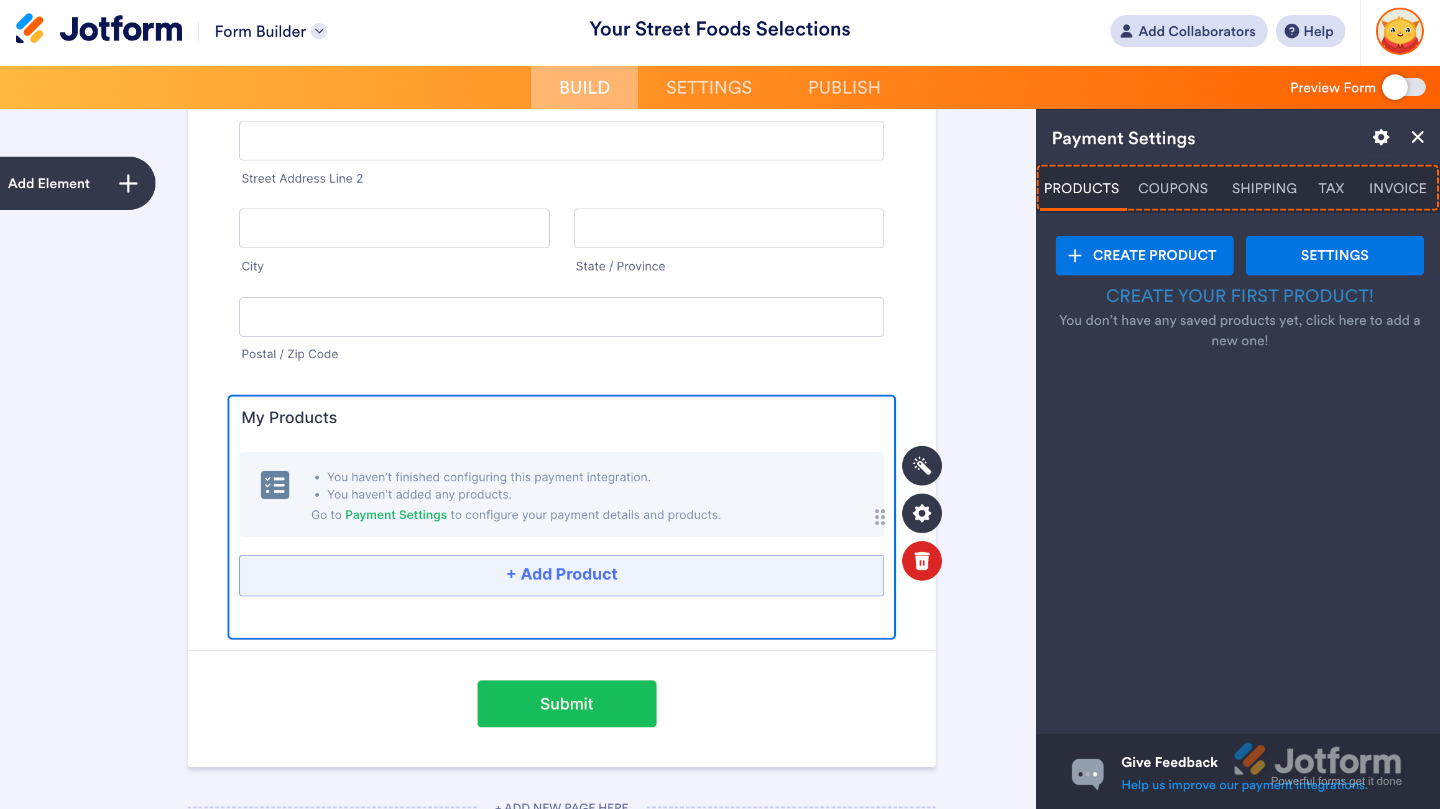Click the magic wand wizard icon
This screenshot has height=809, width=1440.
click(x=922, y=466)
